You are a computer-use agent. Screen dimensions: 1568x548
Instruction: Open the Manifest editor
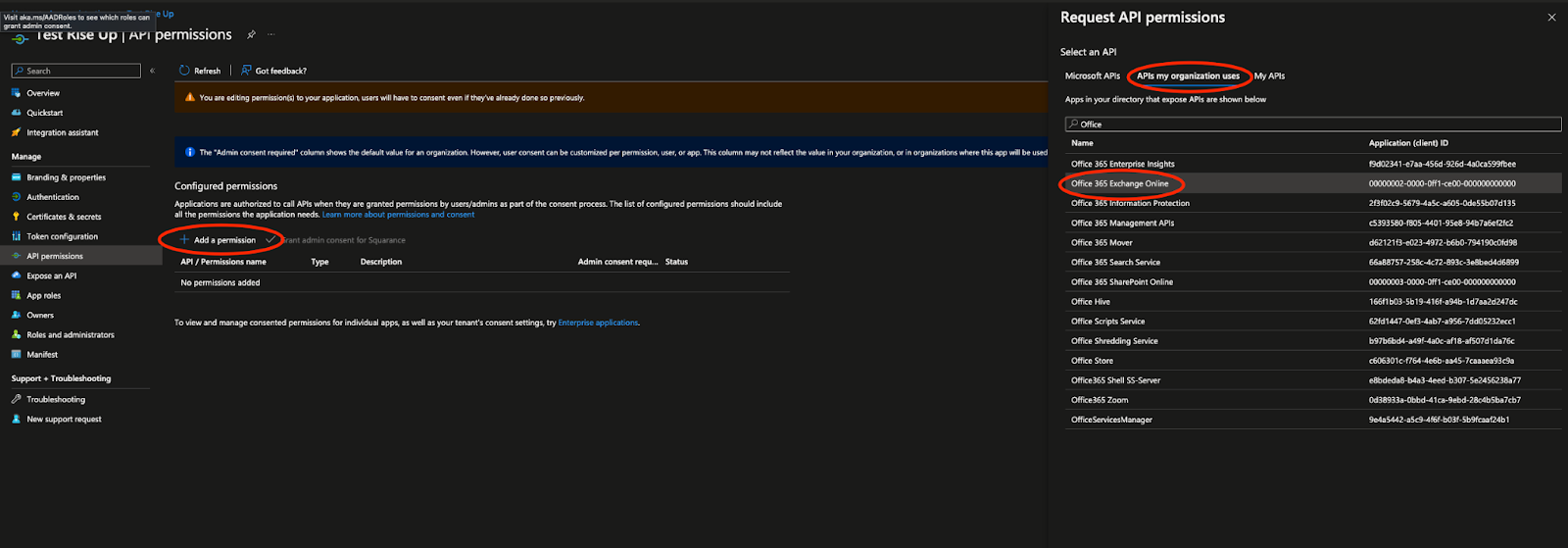[x=42, y=354]
